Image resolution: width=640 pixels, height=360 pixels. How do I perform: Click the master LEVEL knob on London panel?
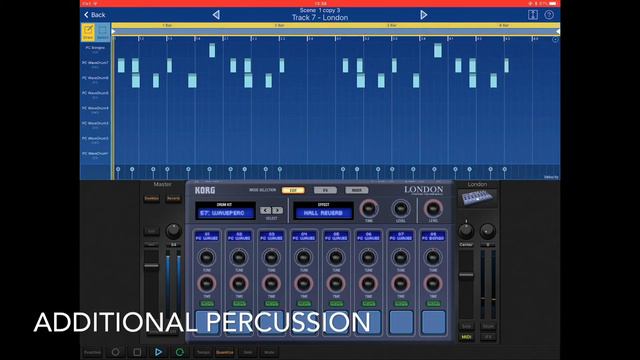pyautogui.click(x=433, y=209)
